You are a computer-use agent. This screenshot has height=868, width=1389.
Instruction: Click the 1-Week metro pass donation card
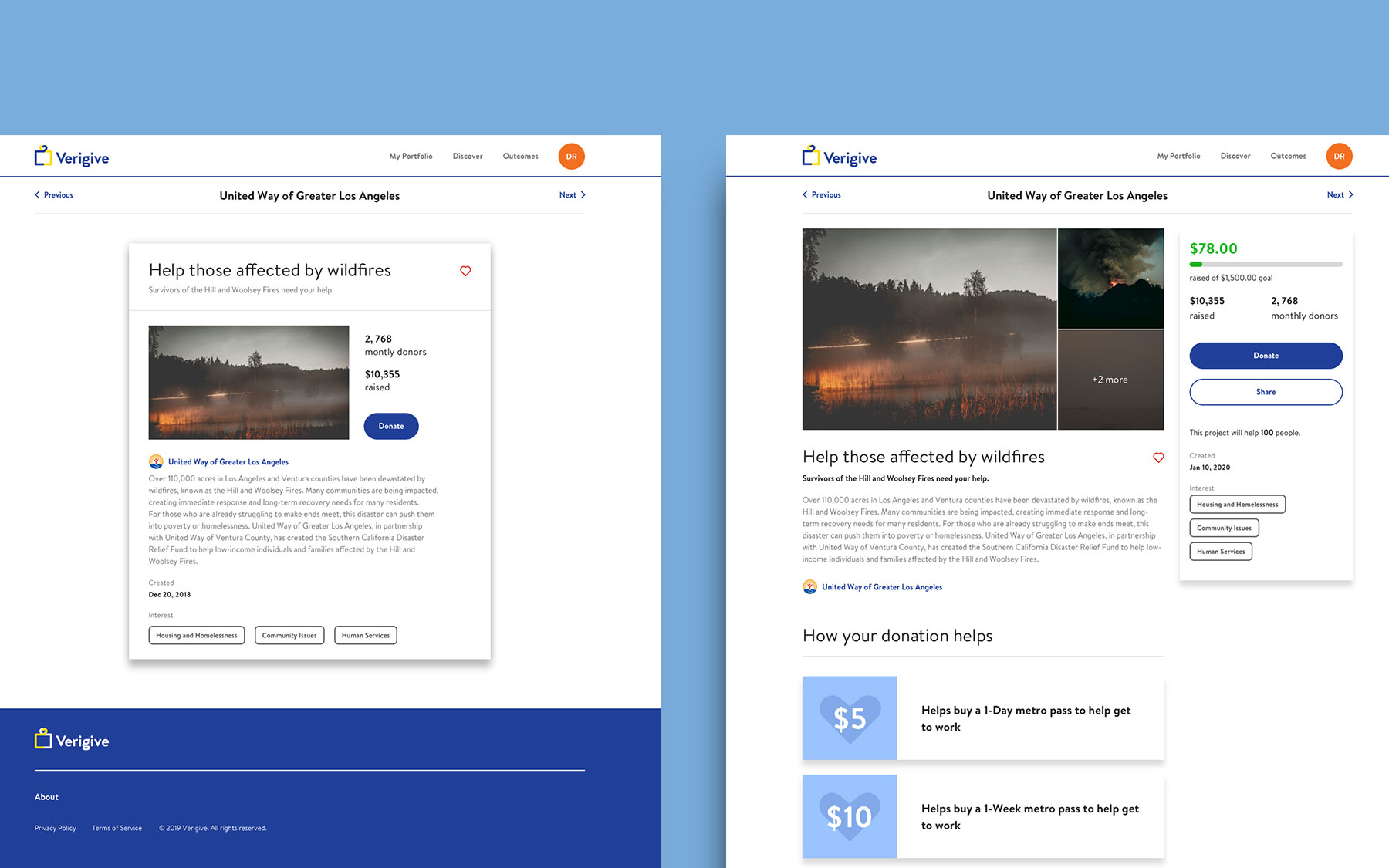tap(983, 816)
